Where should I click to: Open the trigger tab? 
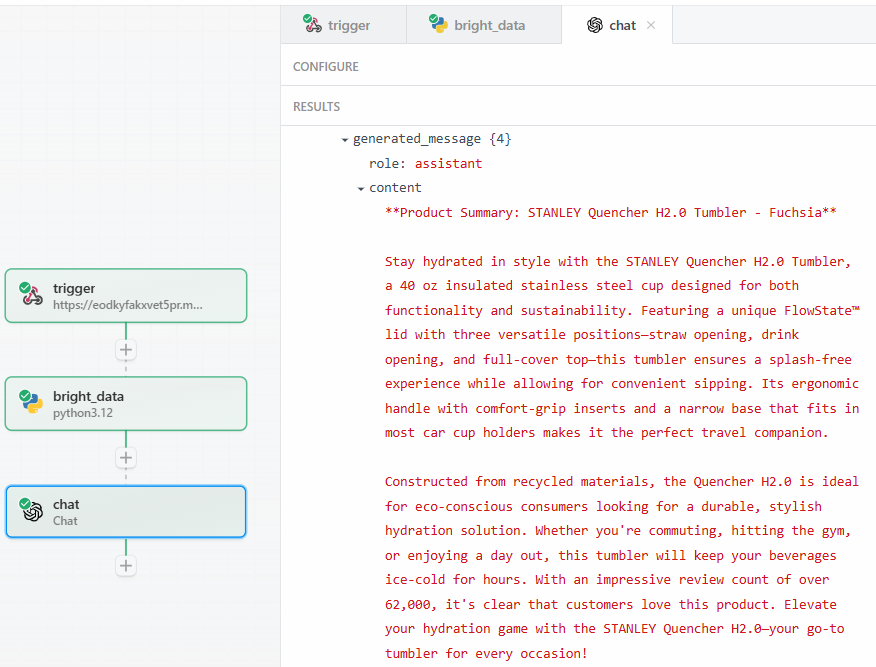pos(343,25)
